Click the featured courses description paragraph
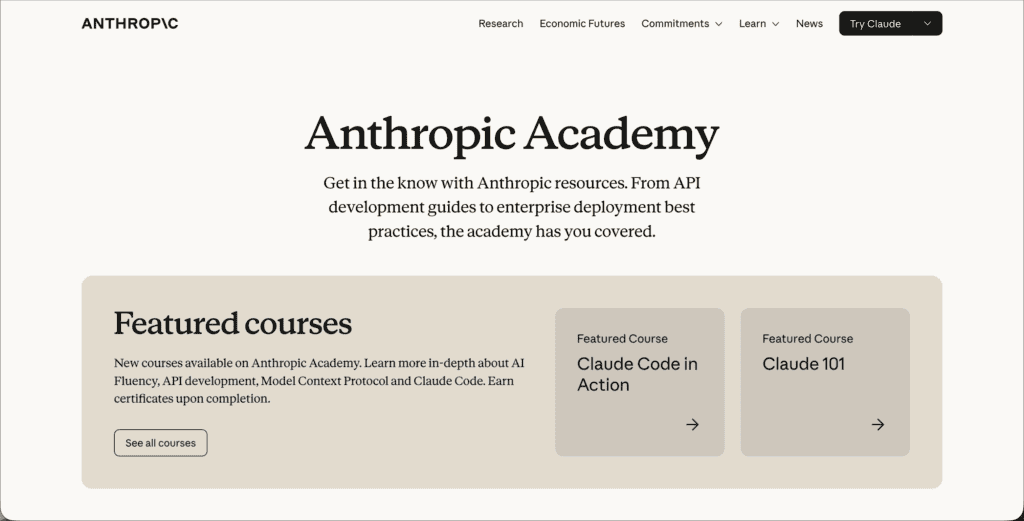The image size is (1024, 521). [x=319, y=381]
